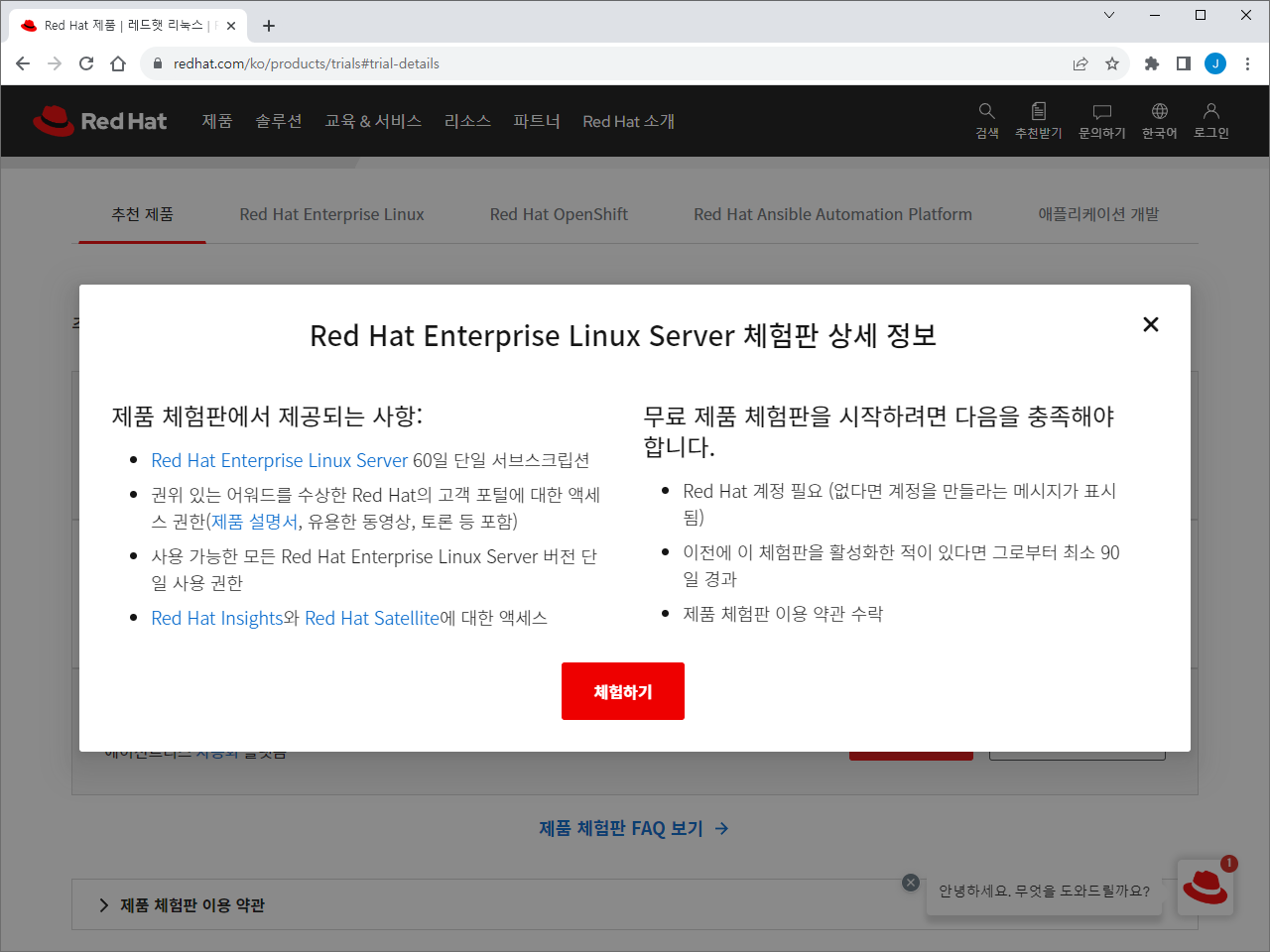Dismiss the chat greeting bubble
Screen dimensions: 1270x952
[911, 883]
